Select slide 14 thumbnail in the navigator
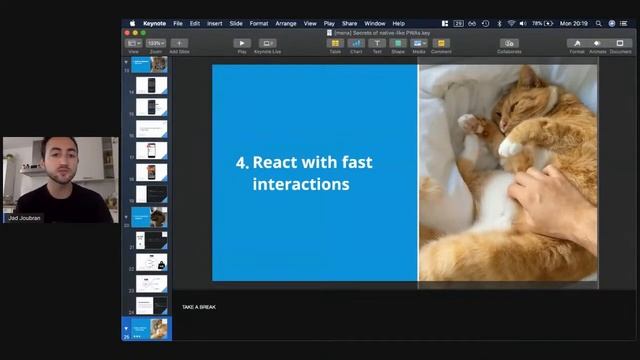The width and height of the screenshot is (640, 360). [151, 85]
